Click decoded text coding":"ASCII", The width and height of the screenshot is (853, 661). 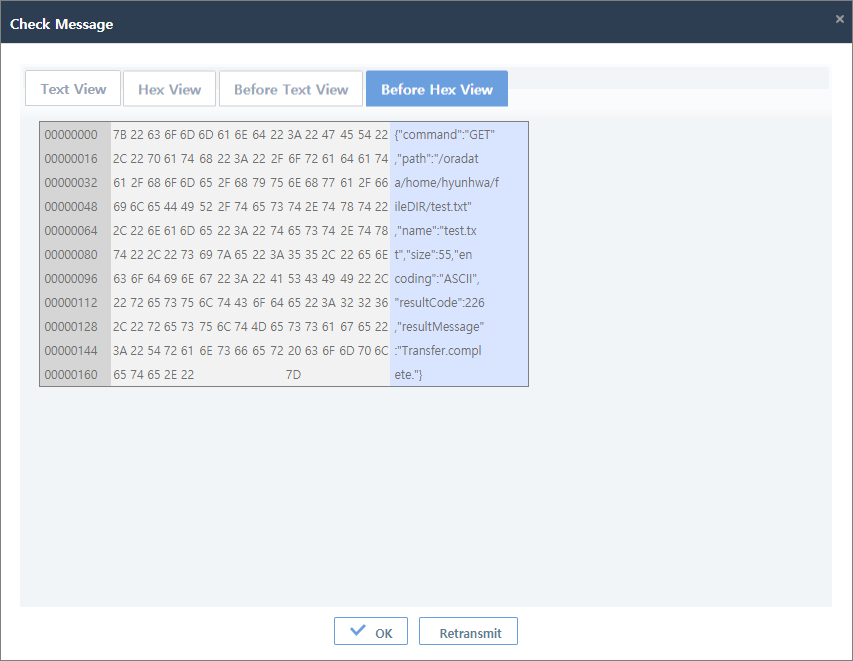click(437, 278)
